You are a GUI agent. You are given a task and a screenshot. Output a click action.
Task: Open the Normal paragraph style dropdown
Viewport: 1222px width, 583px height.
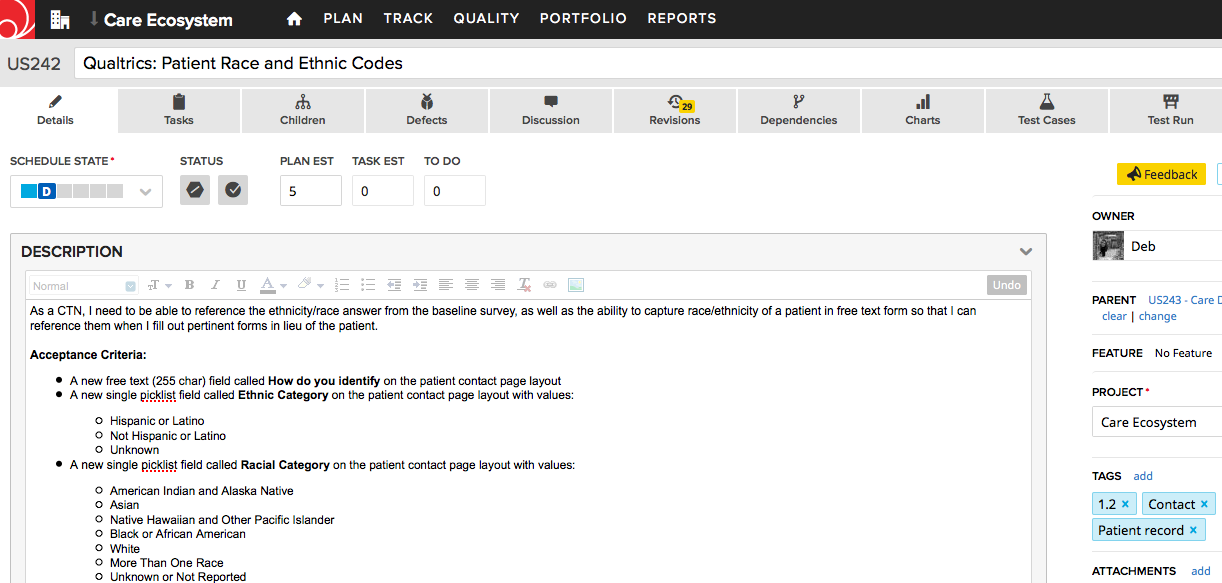click(x=83, y=286)
